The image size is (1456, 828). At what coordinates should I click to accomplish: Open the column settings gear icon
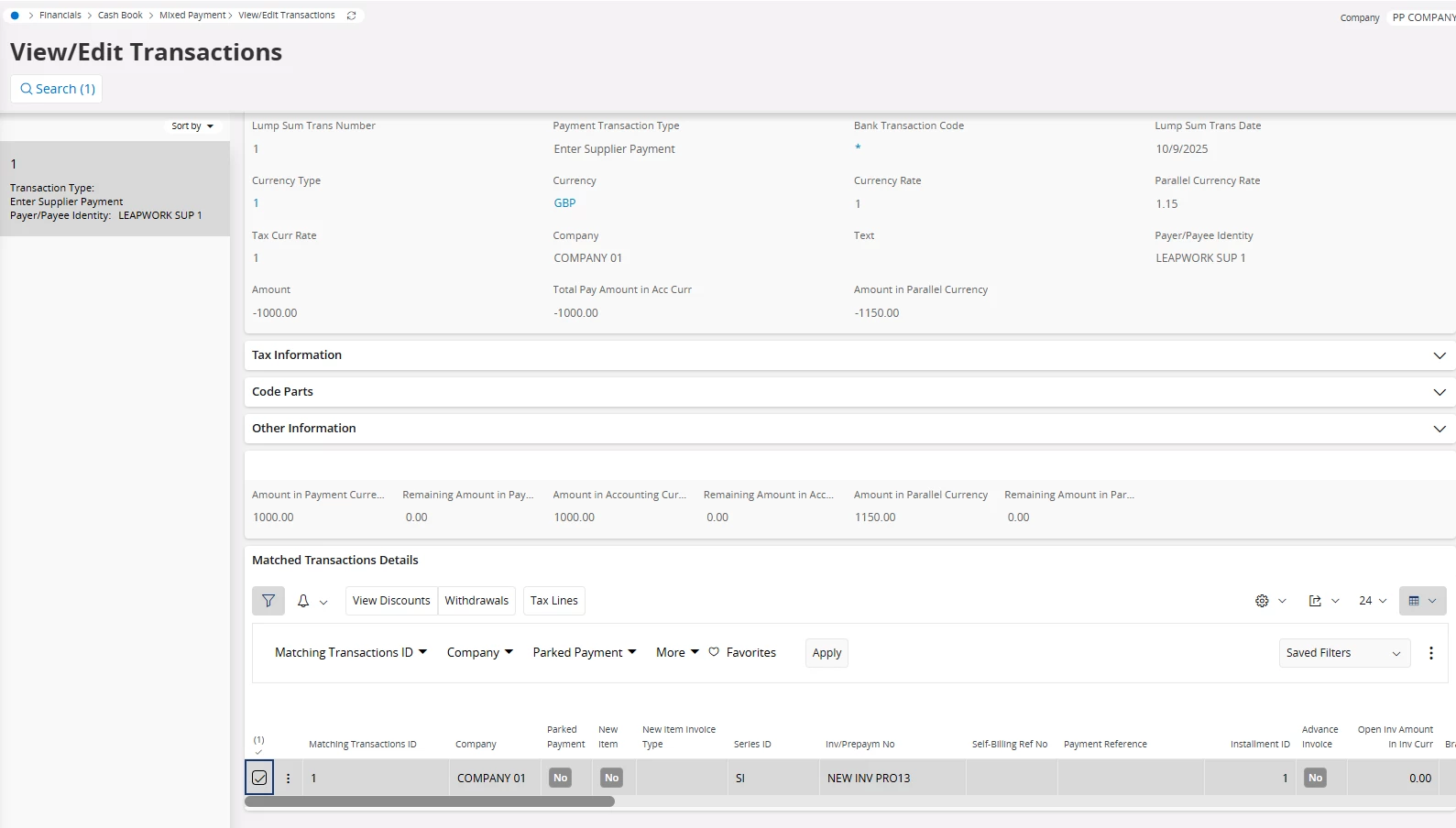click(1262, 601)
